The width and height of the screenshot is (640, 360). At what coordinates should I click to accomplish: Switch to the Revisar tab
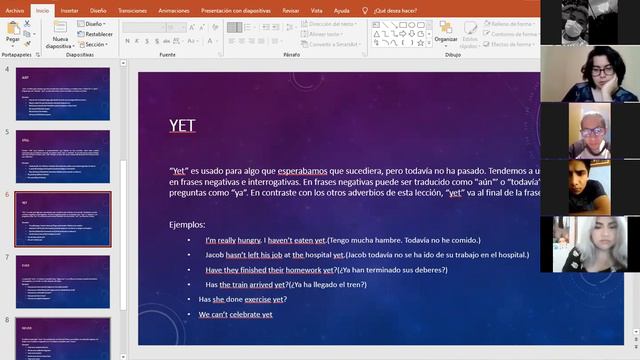pyautogui.click(x=291, y=11)
